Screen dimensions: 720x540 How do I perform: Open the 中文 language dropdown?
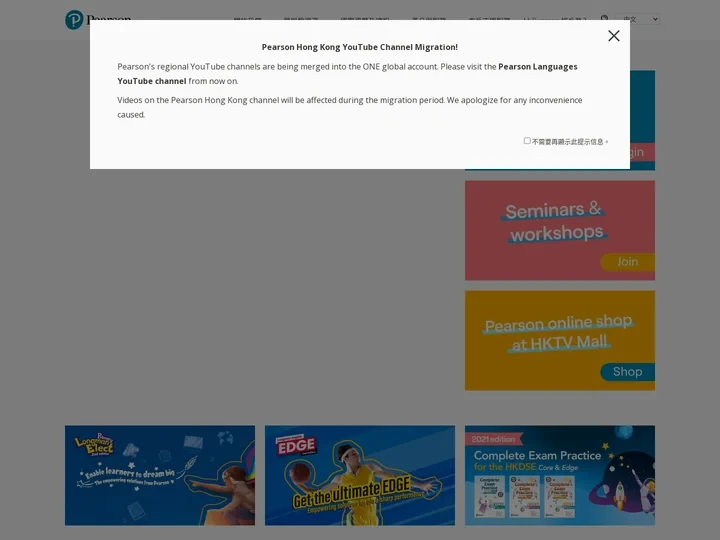click(x=638, y=19)
